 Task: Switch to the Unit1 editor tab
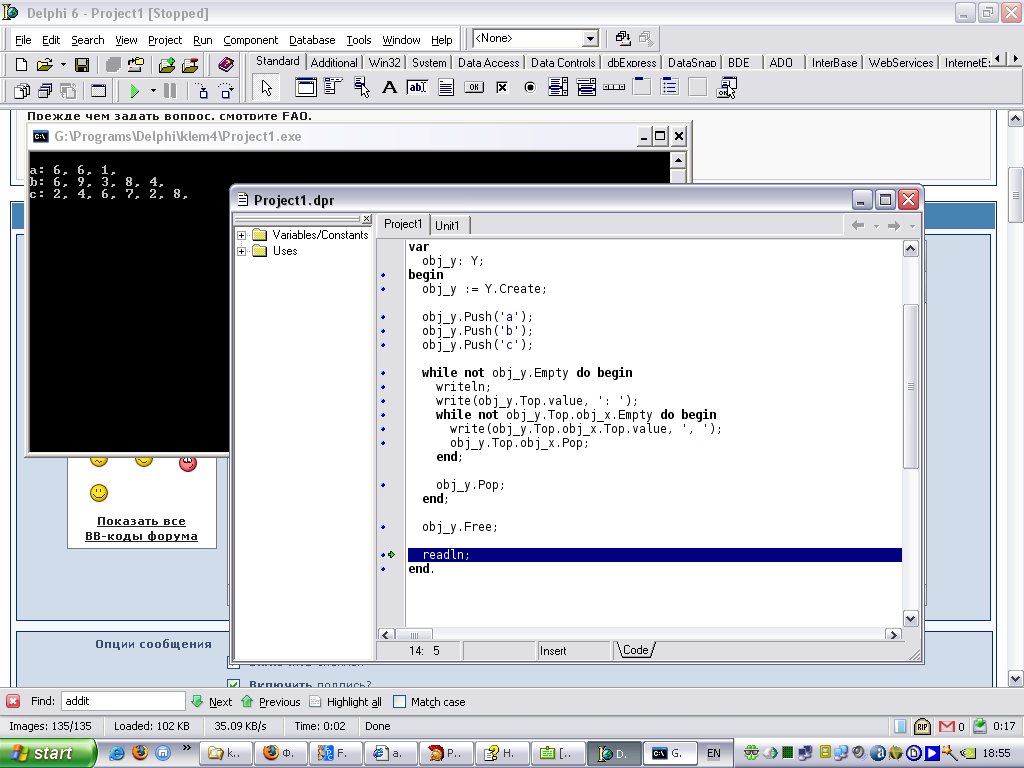coord(447,225)
